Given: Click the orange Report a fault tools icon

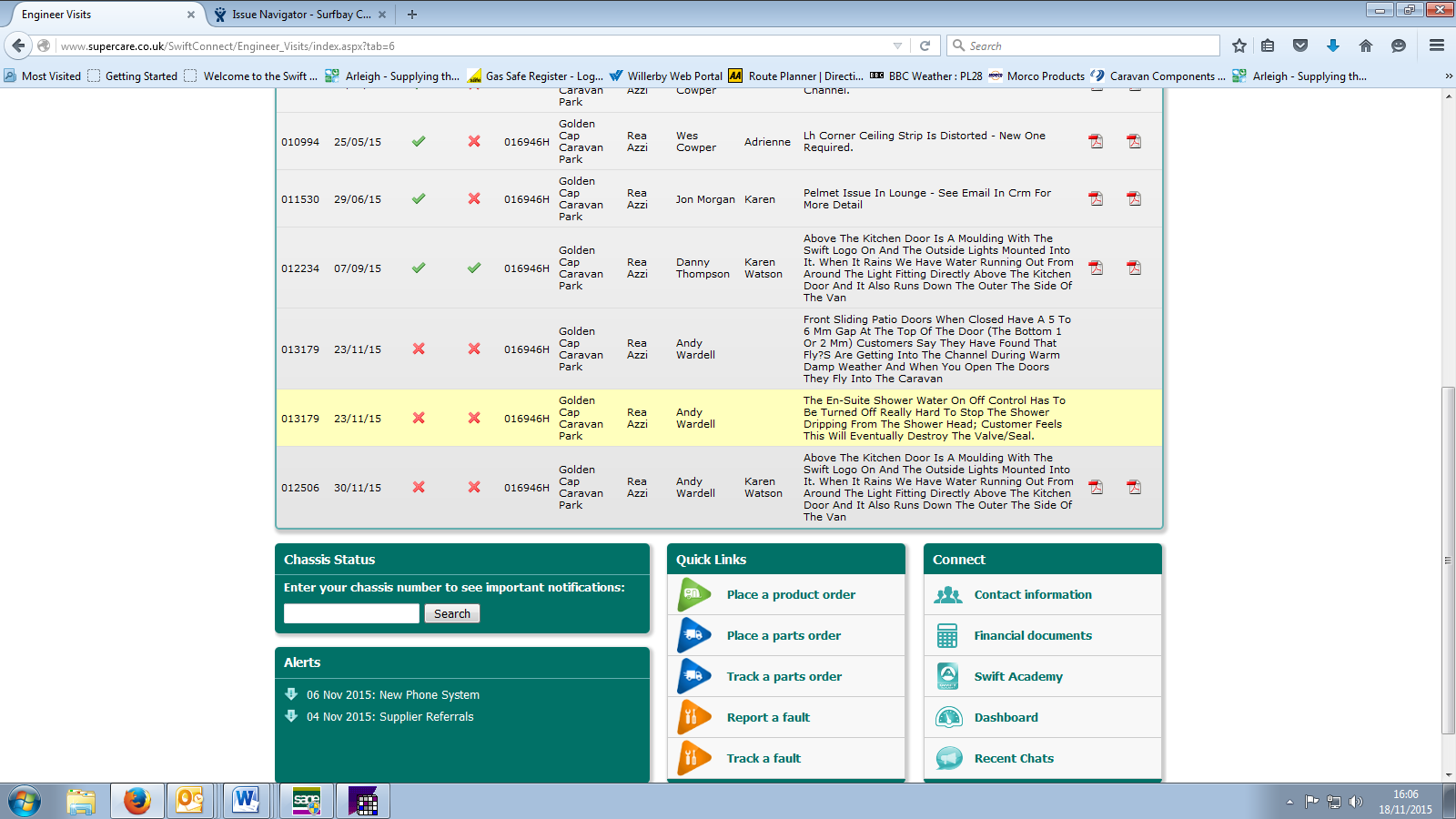Looking at the screenshot, I should coord(694,717).
